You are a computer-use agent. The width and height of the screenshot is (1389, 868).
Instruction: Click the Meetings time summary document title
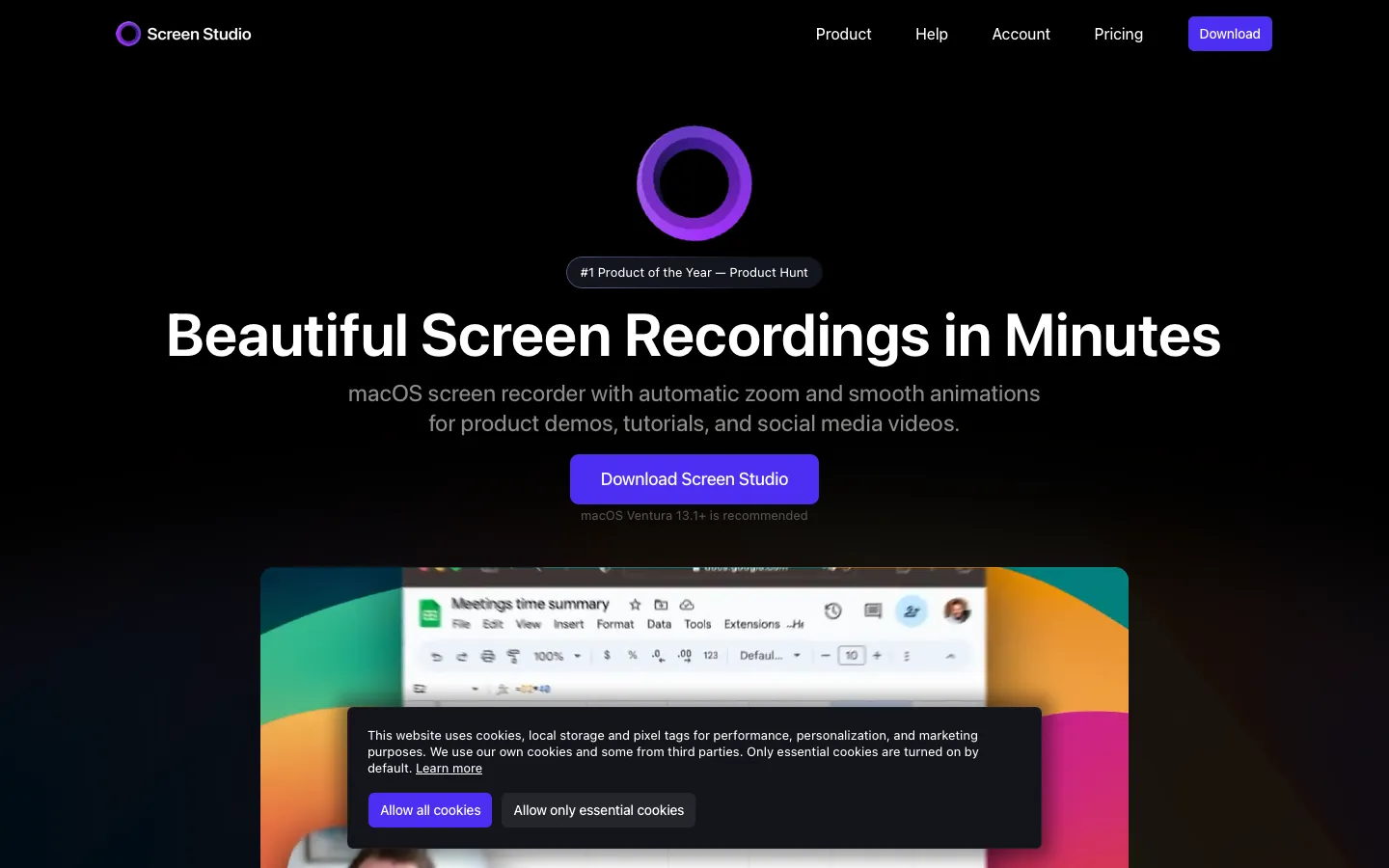pyautogui.click(x=530, y=604)
